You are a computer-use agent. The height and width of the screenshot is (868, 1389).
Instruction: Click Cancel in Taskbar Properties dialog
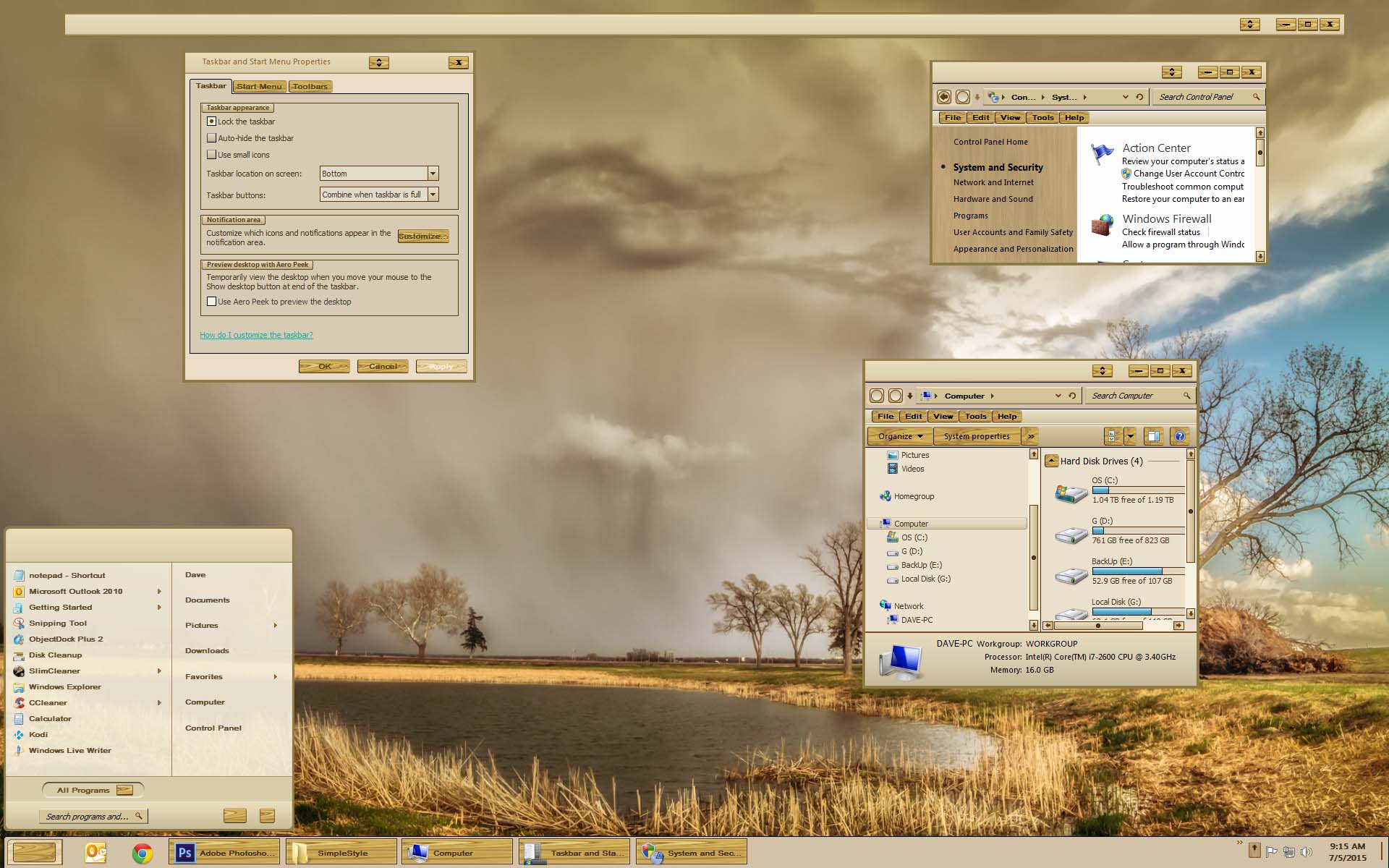coord(383,367)
